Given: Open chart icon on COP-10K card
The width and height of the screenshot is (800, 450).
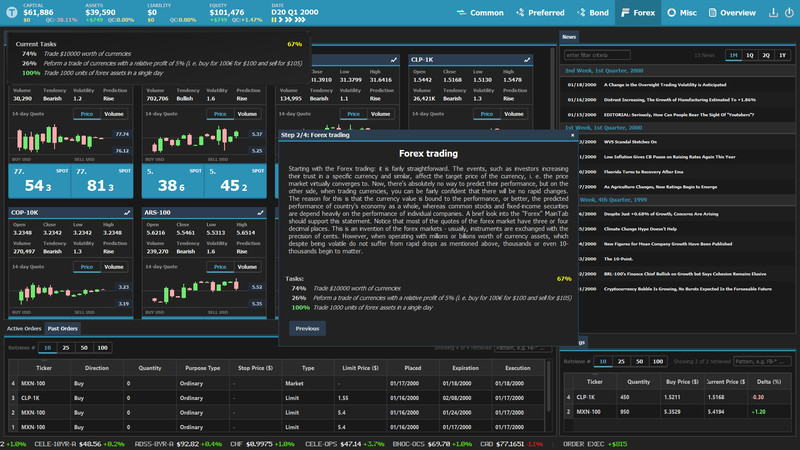Looking at the screenshot, I should tap(127, 212).
